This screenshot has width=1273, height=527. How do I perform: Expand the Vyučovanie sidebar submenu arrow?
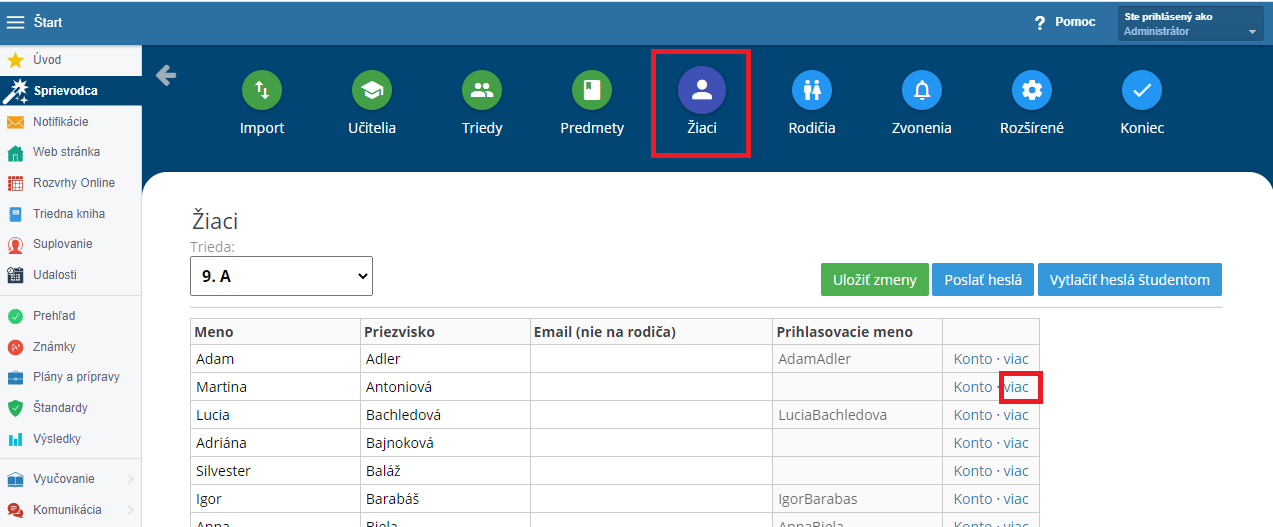tap(131, 480)
